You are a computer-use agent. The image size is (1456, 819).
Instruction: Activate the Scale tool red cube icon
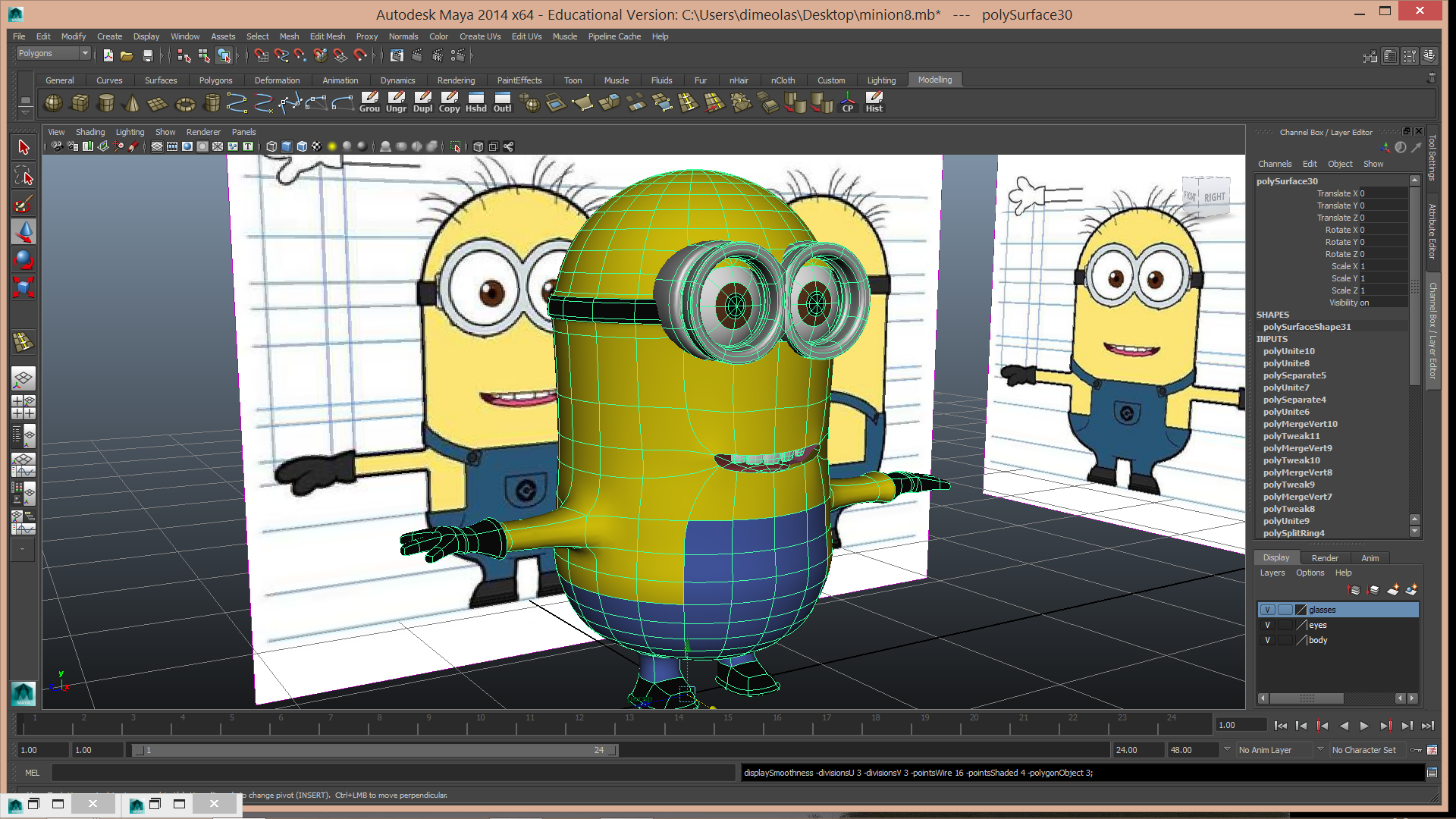24,288
